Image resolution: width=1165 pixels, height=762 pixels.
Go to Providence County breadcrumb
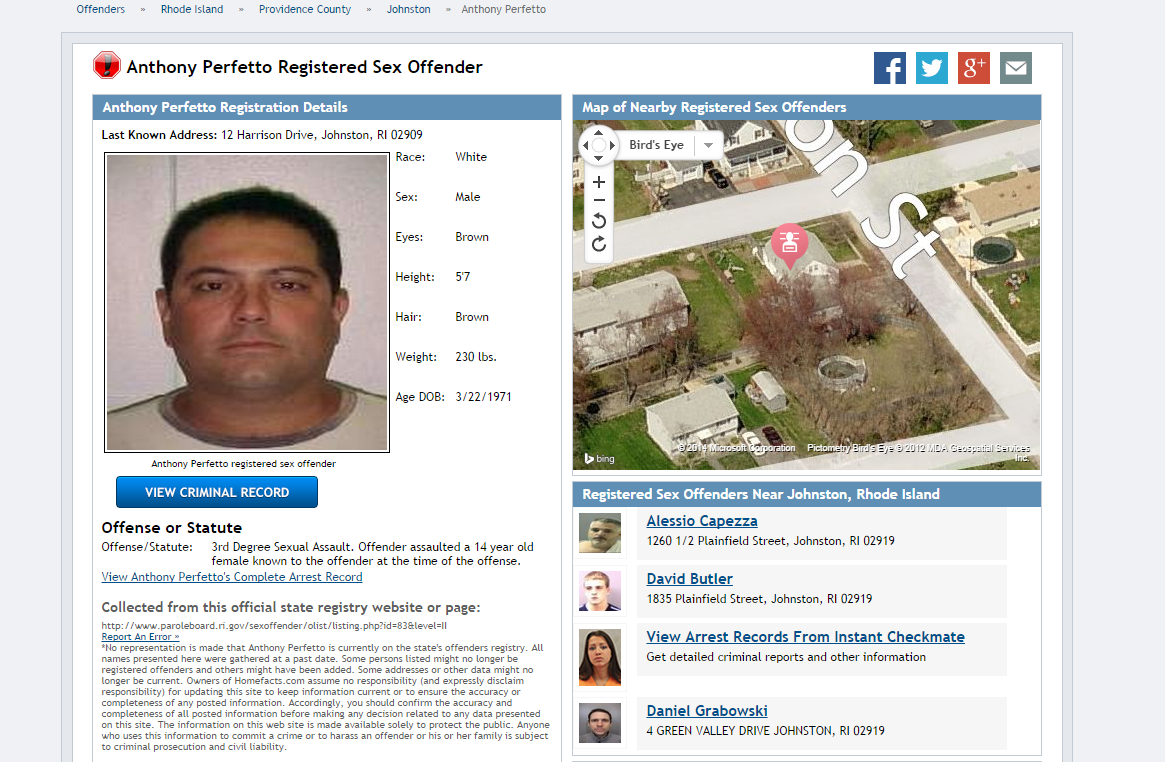click(305, 10)
